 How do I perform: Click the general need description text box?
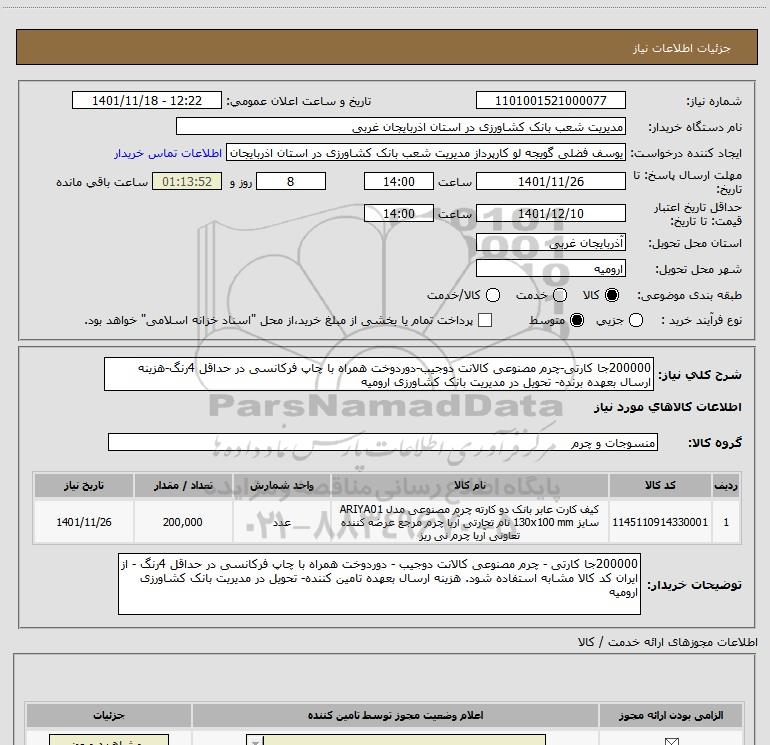pyautogui.click(x=379, y=374)
